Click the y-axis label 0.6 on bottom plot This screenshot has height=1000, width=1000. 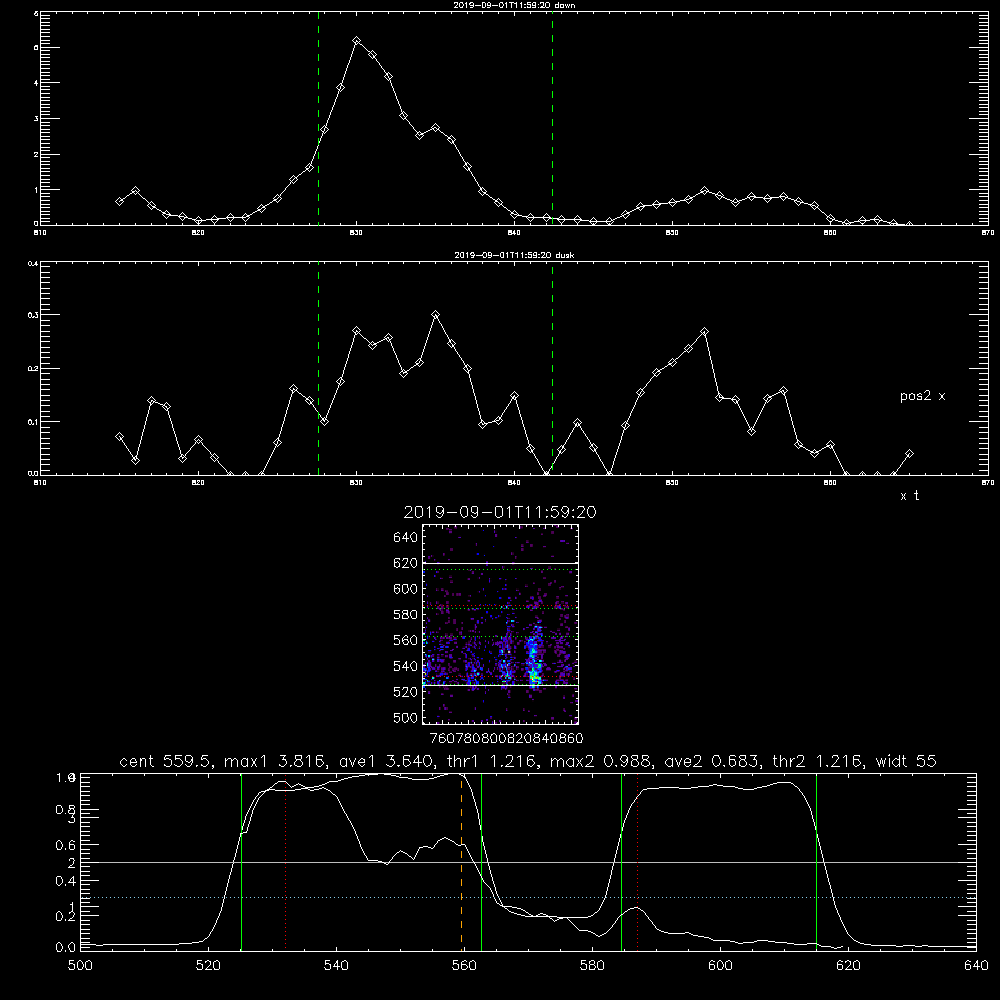pyautogui.click(x=66, y=845)
